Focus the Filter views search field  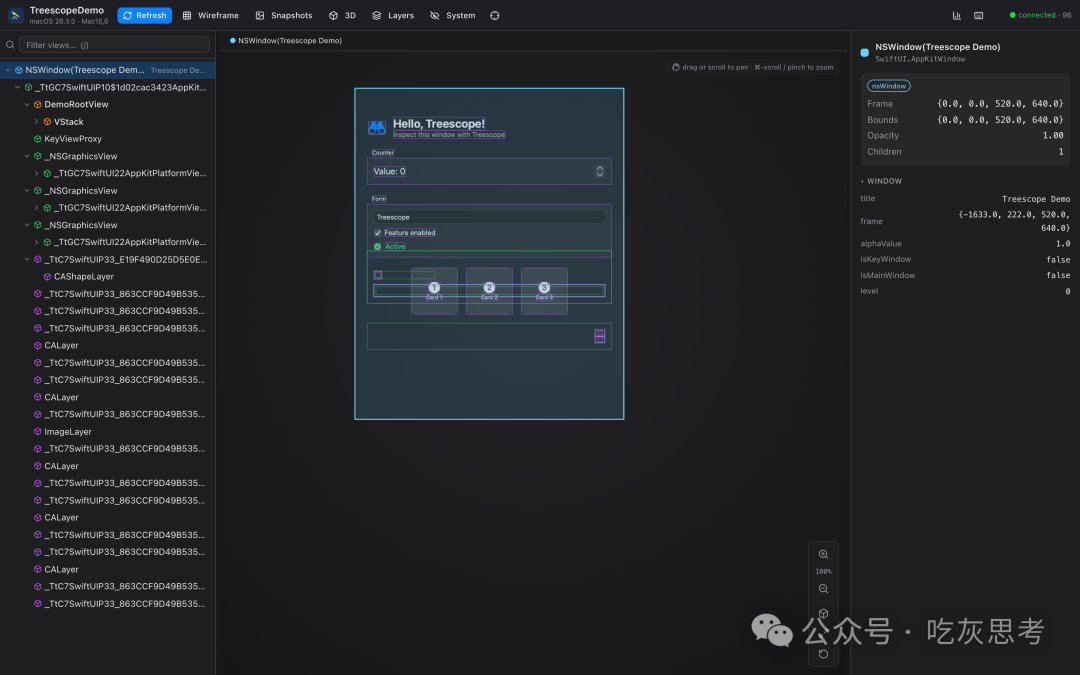point(114,45)
